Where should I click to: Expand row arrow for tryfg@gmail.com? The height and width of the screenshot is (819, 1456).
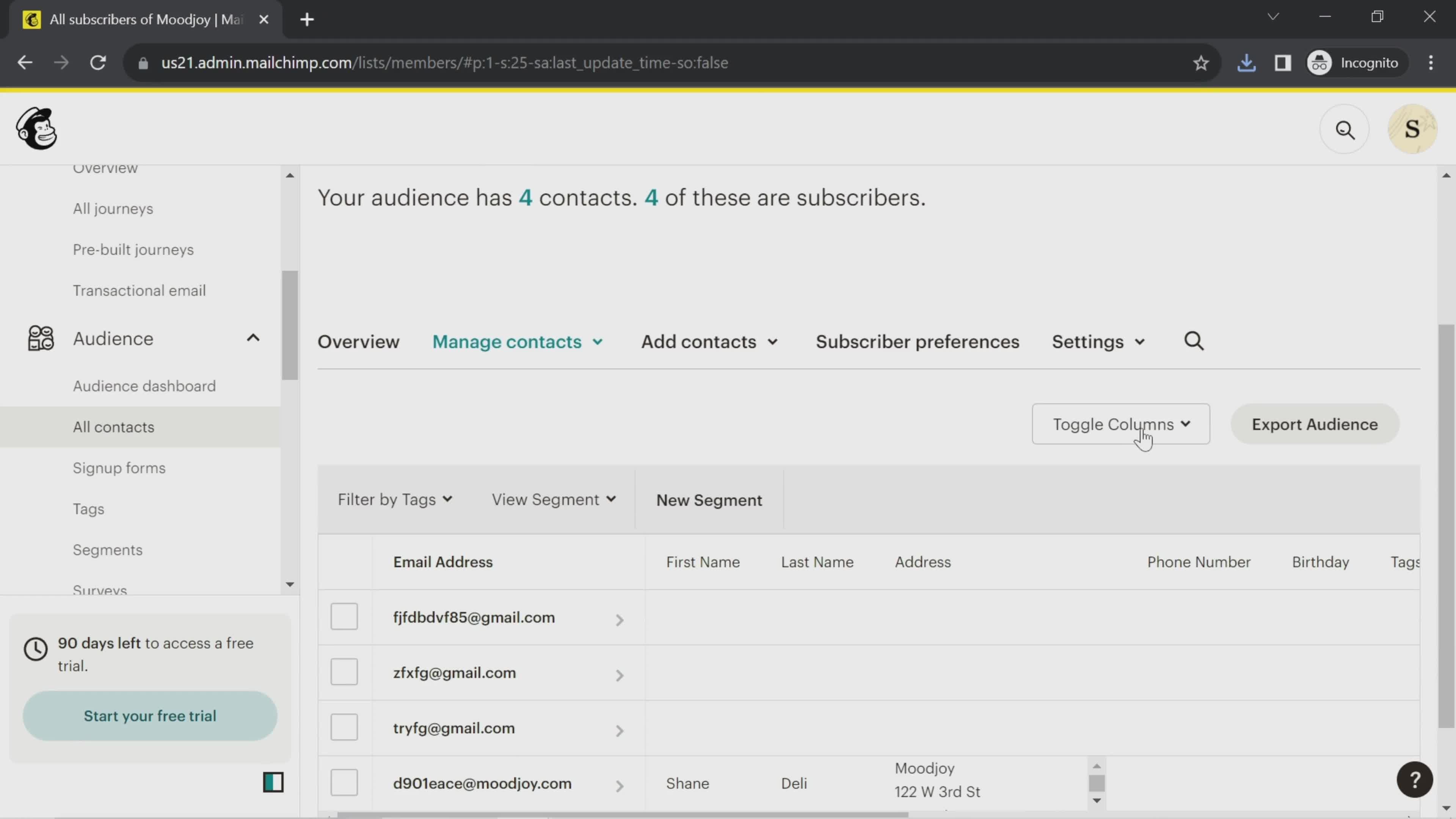pyautogui.click(x=620, y=731)
